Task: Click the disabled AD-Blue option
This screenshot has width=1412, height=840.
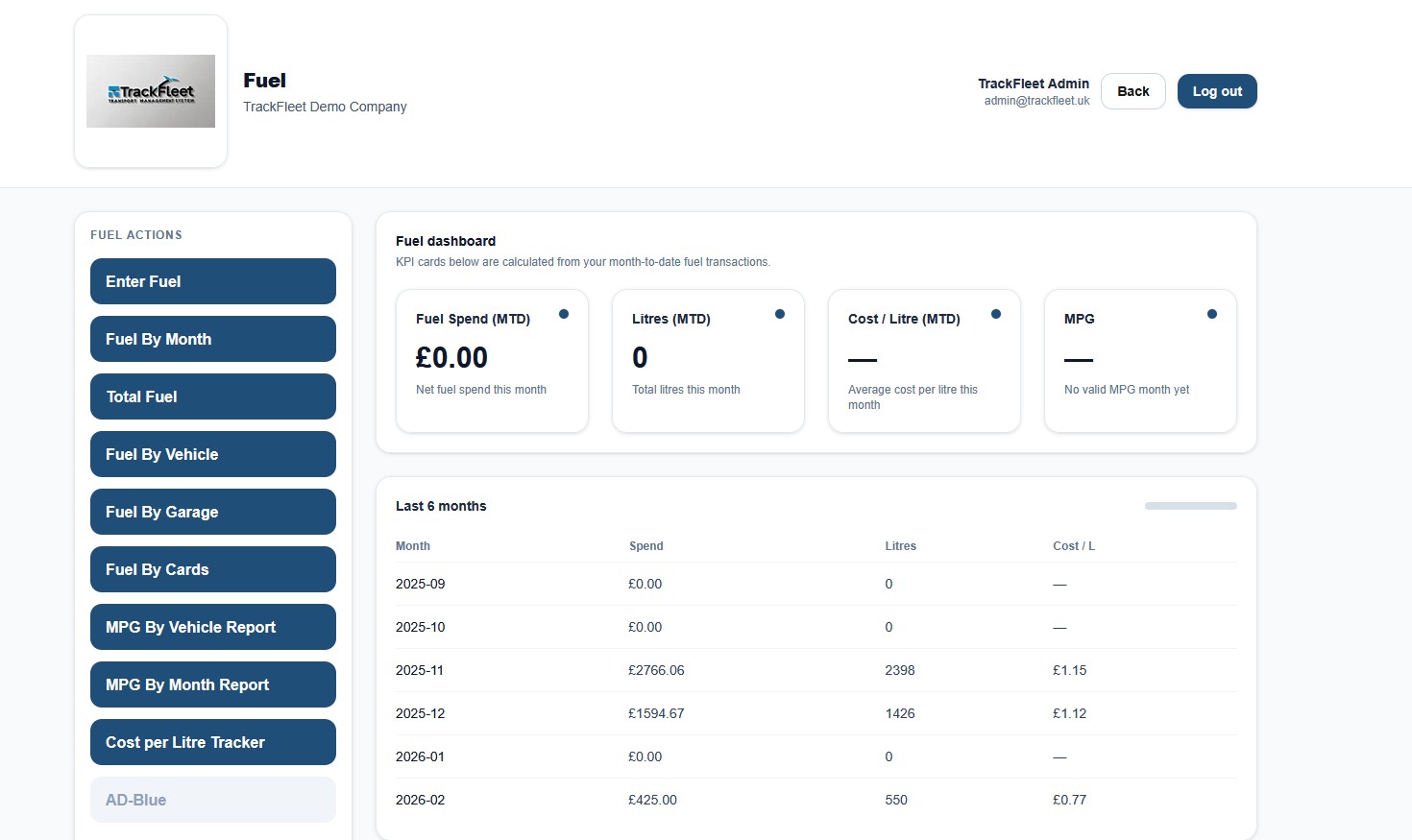Action: click(212, 800)
